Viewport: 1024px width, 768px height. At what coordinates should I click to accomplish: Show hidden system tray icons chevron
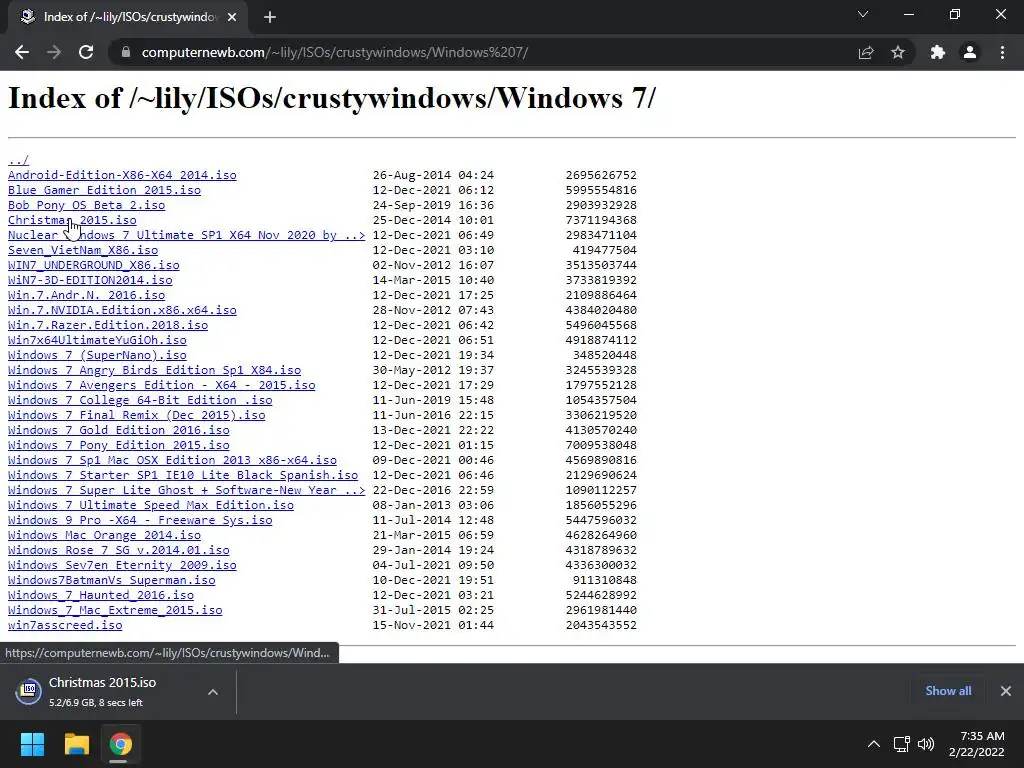(x=873, y=744)
